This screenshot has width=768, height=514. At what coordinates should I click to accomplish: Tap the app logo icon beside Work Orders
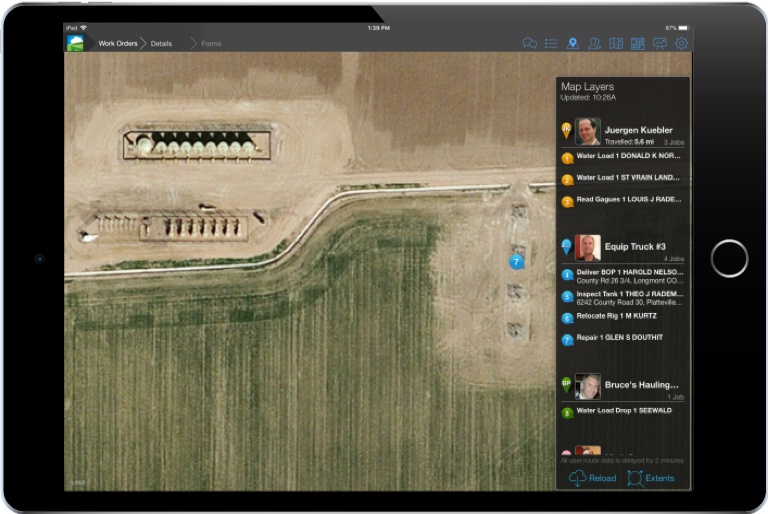click(75, 43)
